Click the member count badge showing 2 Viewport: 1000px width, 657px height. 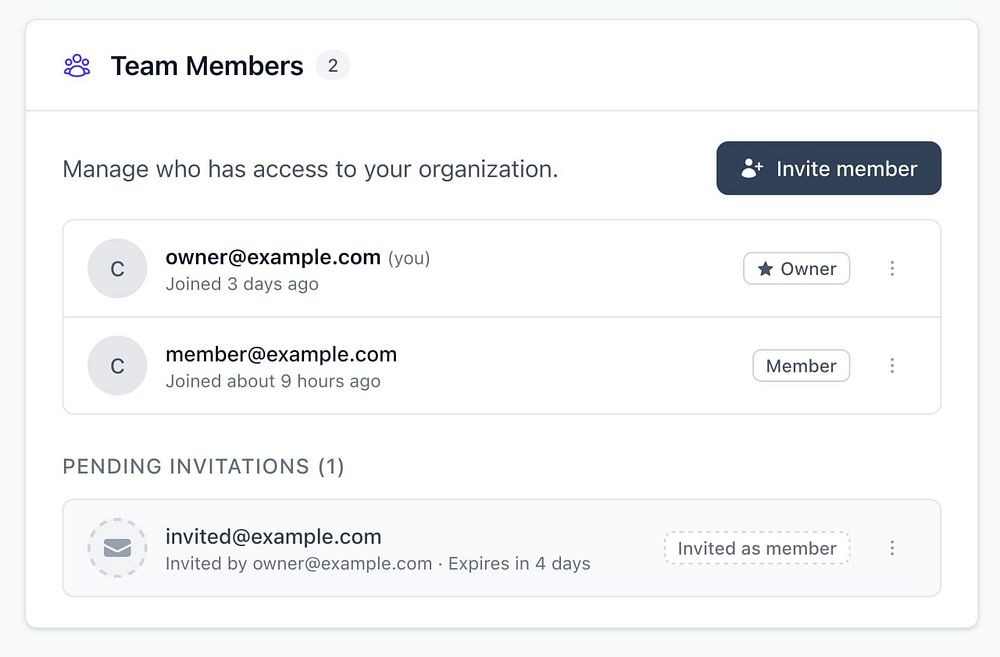pyautogui.click(x=333, y=67)
